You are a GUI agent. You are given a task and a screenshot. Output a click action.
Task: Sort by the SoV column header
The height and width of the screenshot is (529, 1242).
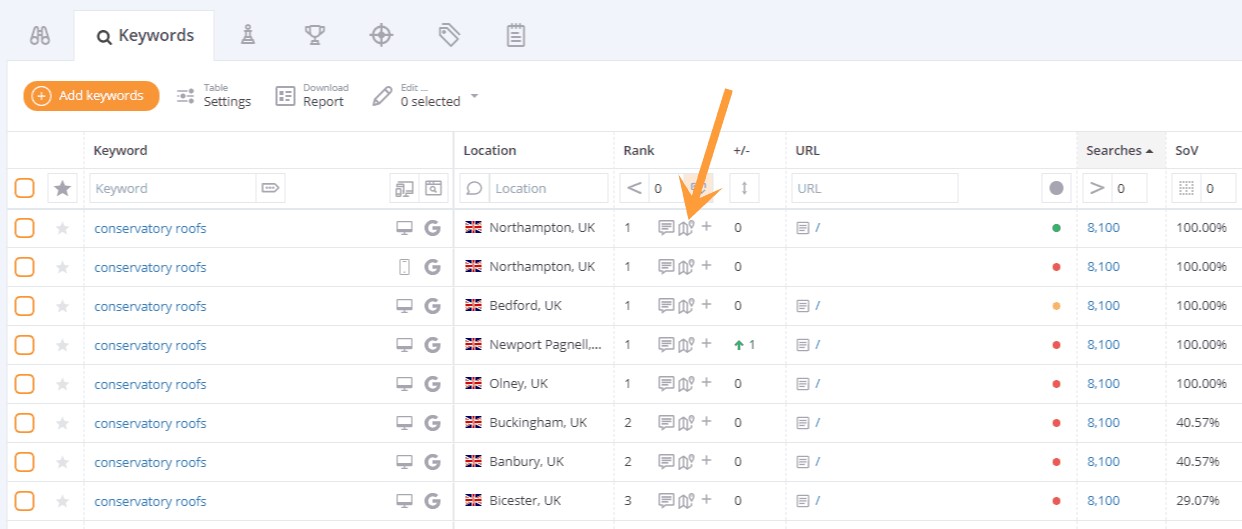pyautogui.click(x=1187, y=151)
